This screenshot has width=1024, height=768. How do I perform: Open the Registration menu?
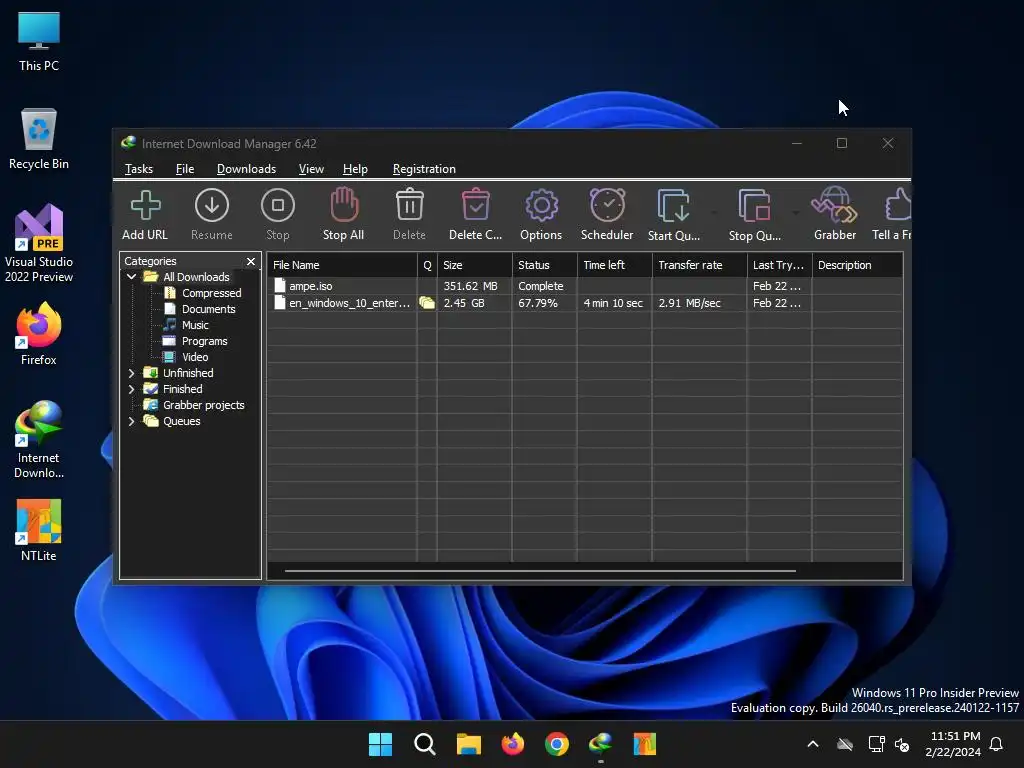[x=424, y=169]
